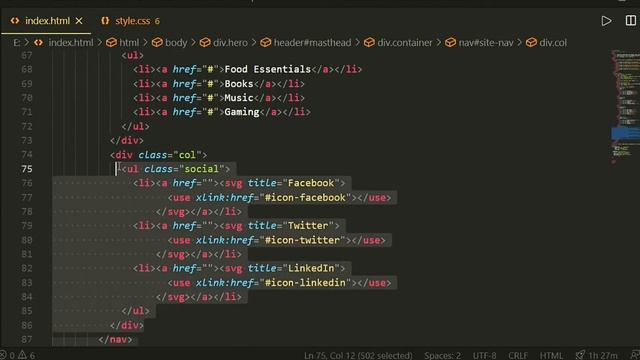Click the style.css braces icon
Image resolution: width=640 pixels, height=360 pixels.
pyautogui.click(x=105, y=21)
